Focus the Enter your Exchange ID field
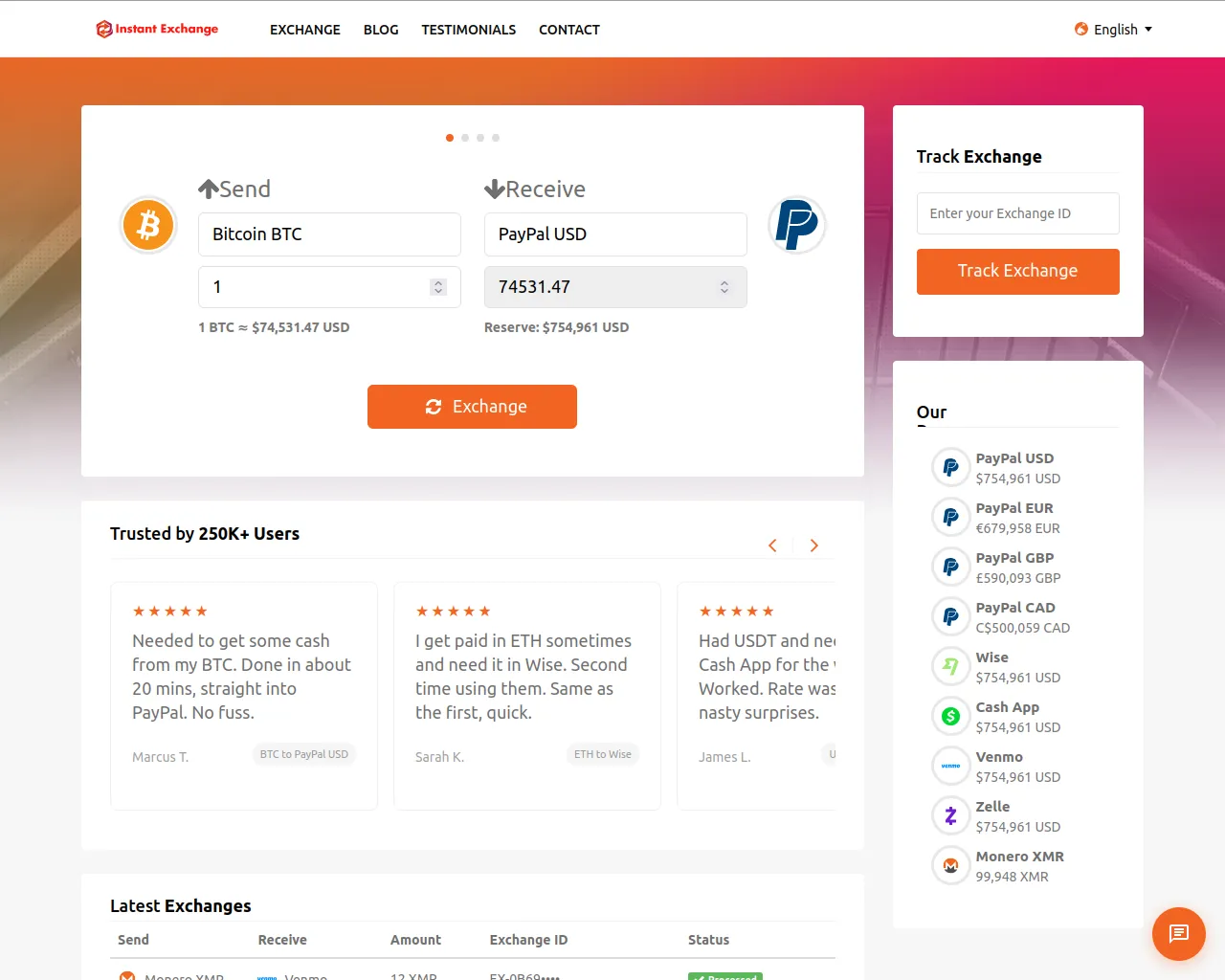Viewport: 1225px width, 980px height. 1017,213
